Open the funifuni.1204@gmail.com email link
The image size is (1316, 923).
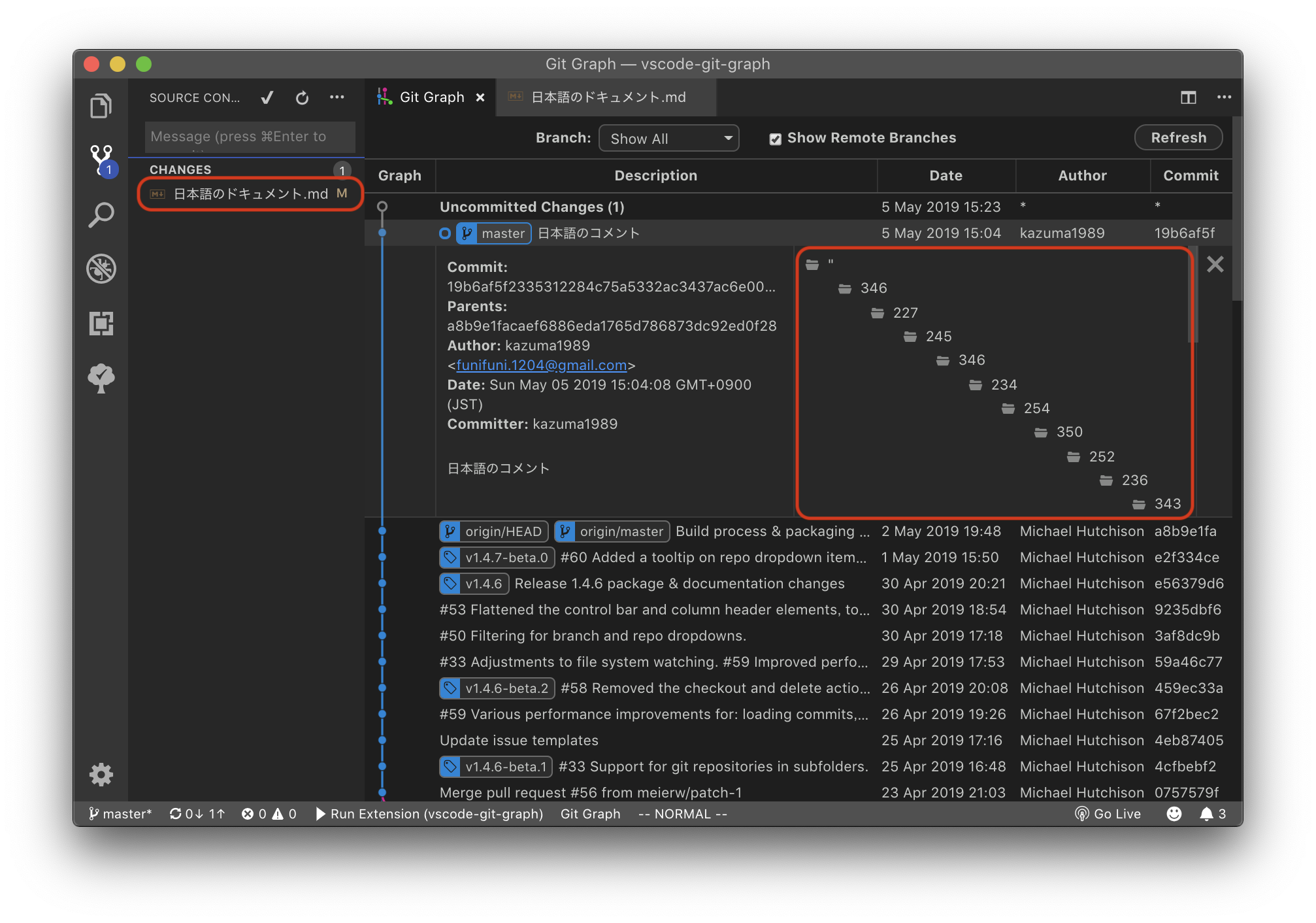coord(540,365)
